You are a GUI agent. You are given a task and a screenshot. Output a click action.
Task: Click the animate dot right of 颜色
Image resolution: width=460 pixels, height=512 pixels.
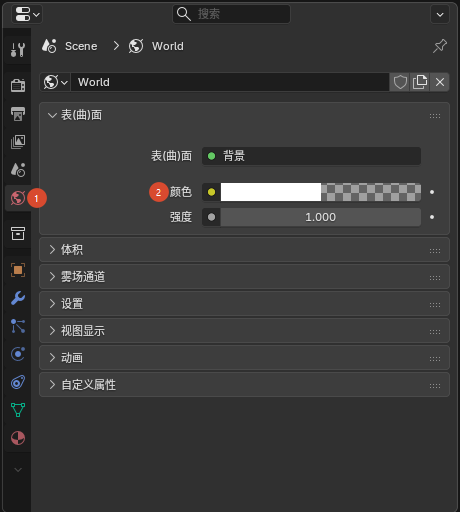coord(432,192)
